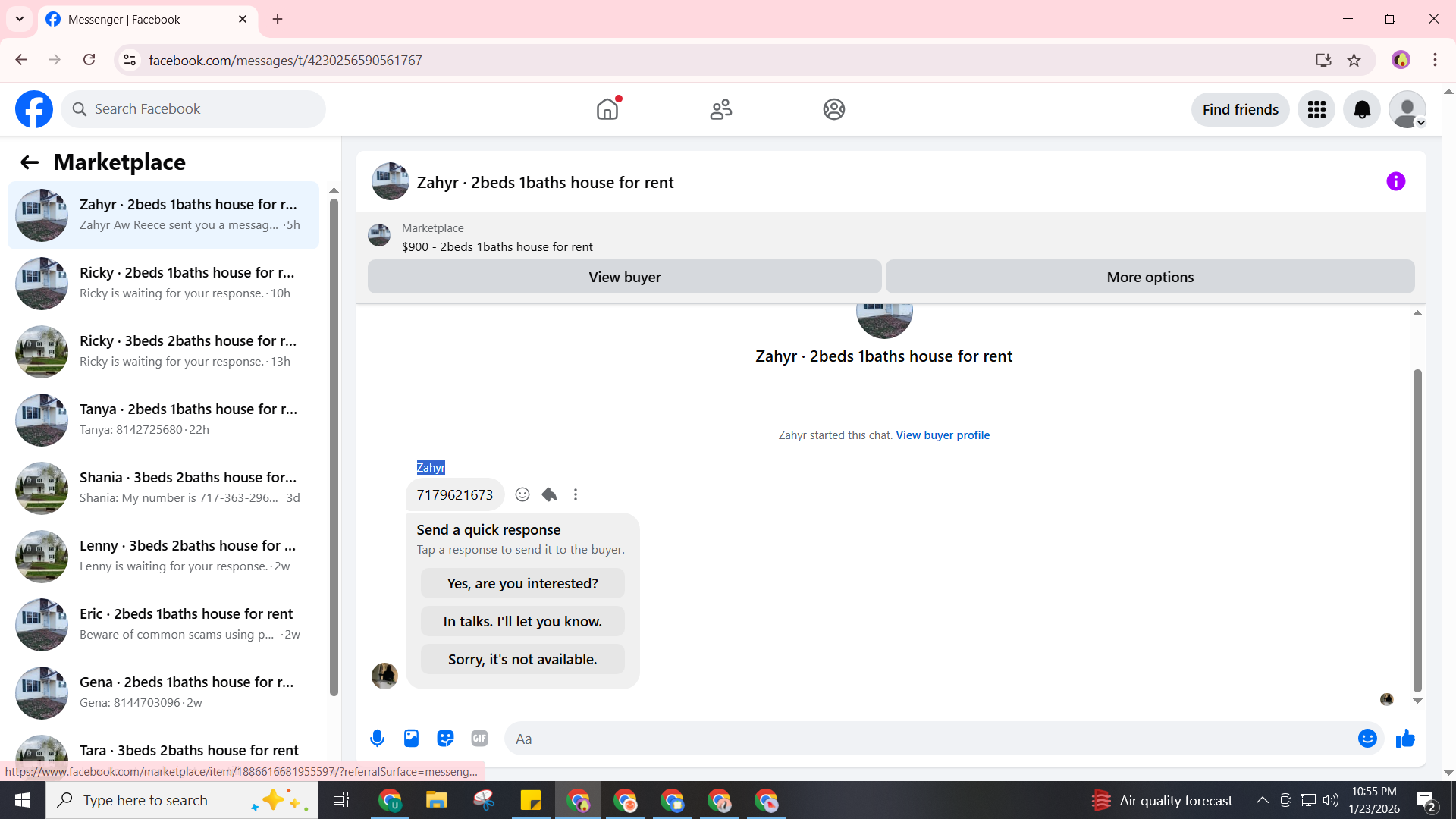Click conversation list scrollbar
Viewport: 1456px width, 819px height.
click(x=334, y=447)
